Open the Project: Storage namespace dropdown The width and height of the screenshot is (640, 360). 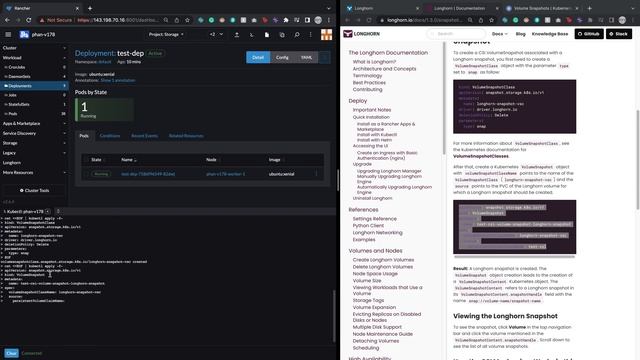[x=166, y=35]
